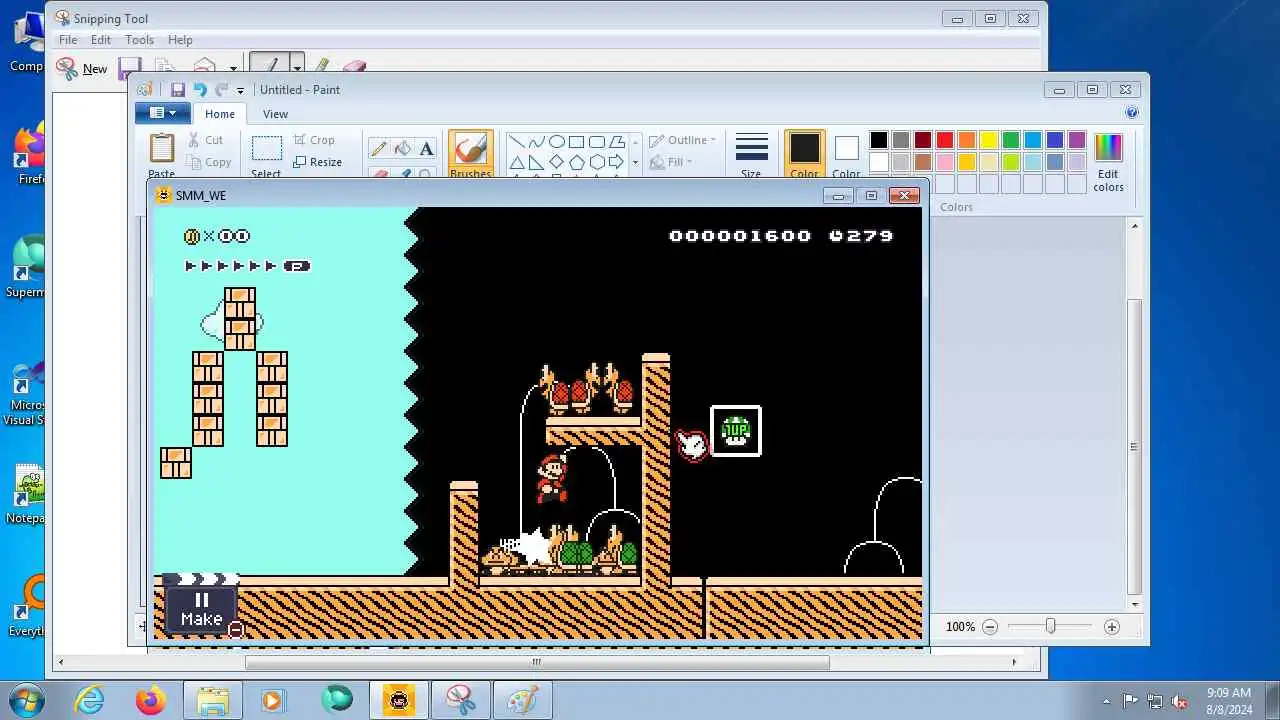Switch to the View tab in Paint
The image size is (1280, 720).
click(x=275, y=114)
